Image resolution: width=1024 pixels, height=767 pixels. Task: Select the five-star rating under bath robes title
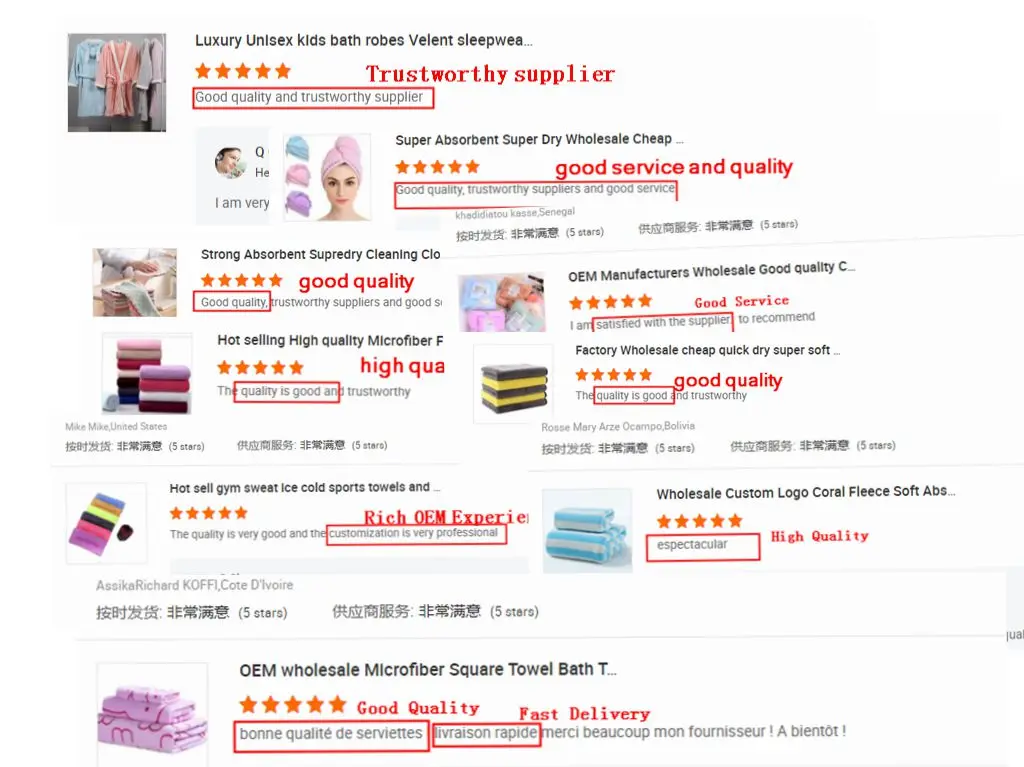coord(242,71)
